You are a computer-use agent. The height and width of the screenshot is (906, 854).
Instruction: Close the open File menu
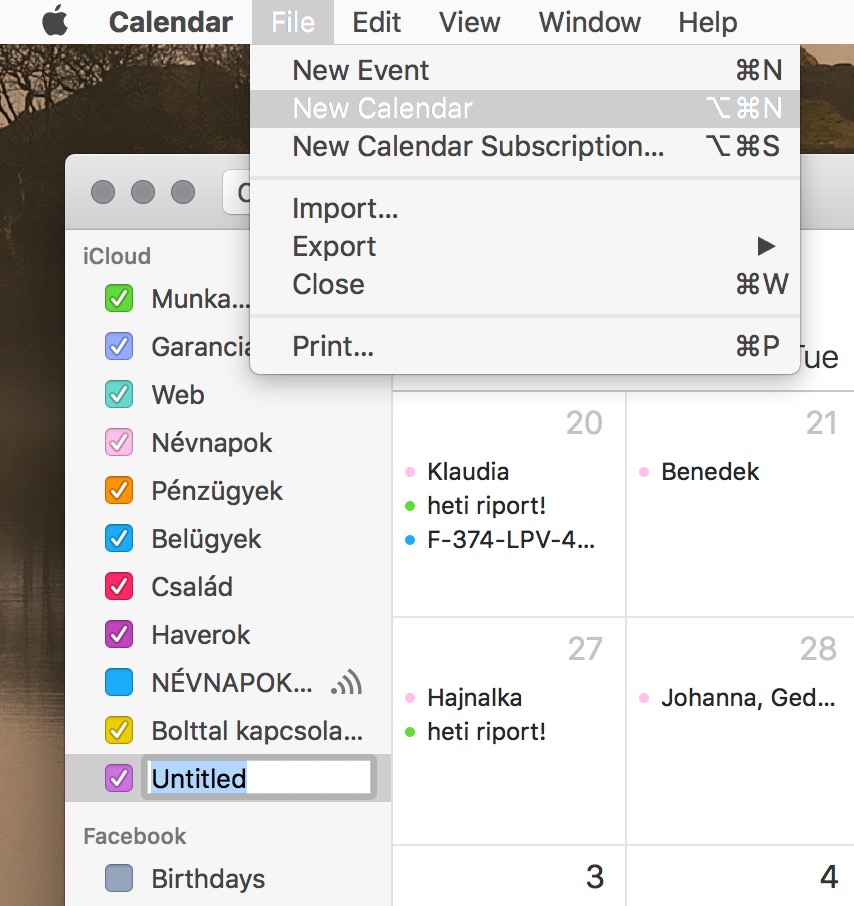pos(293,22)
